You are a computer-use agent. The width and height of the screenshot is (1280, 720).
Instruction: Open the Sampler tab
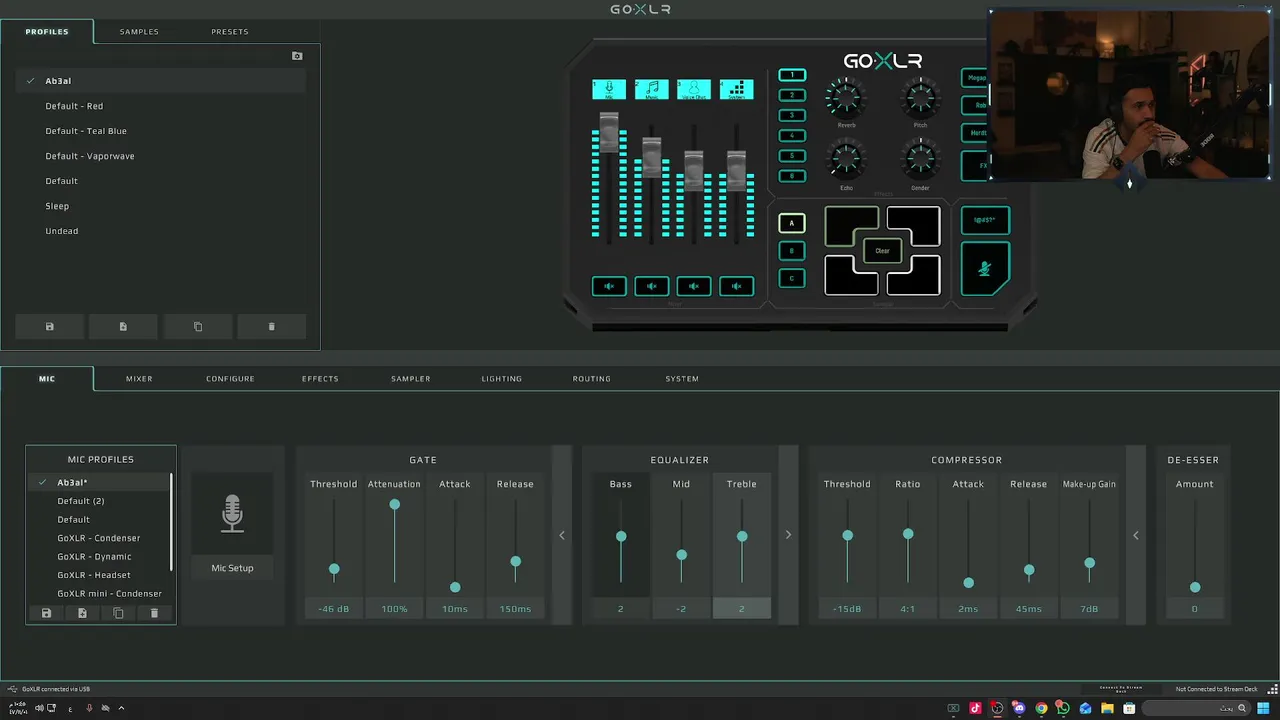tap(410, 379)
